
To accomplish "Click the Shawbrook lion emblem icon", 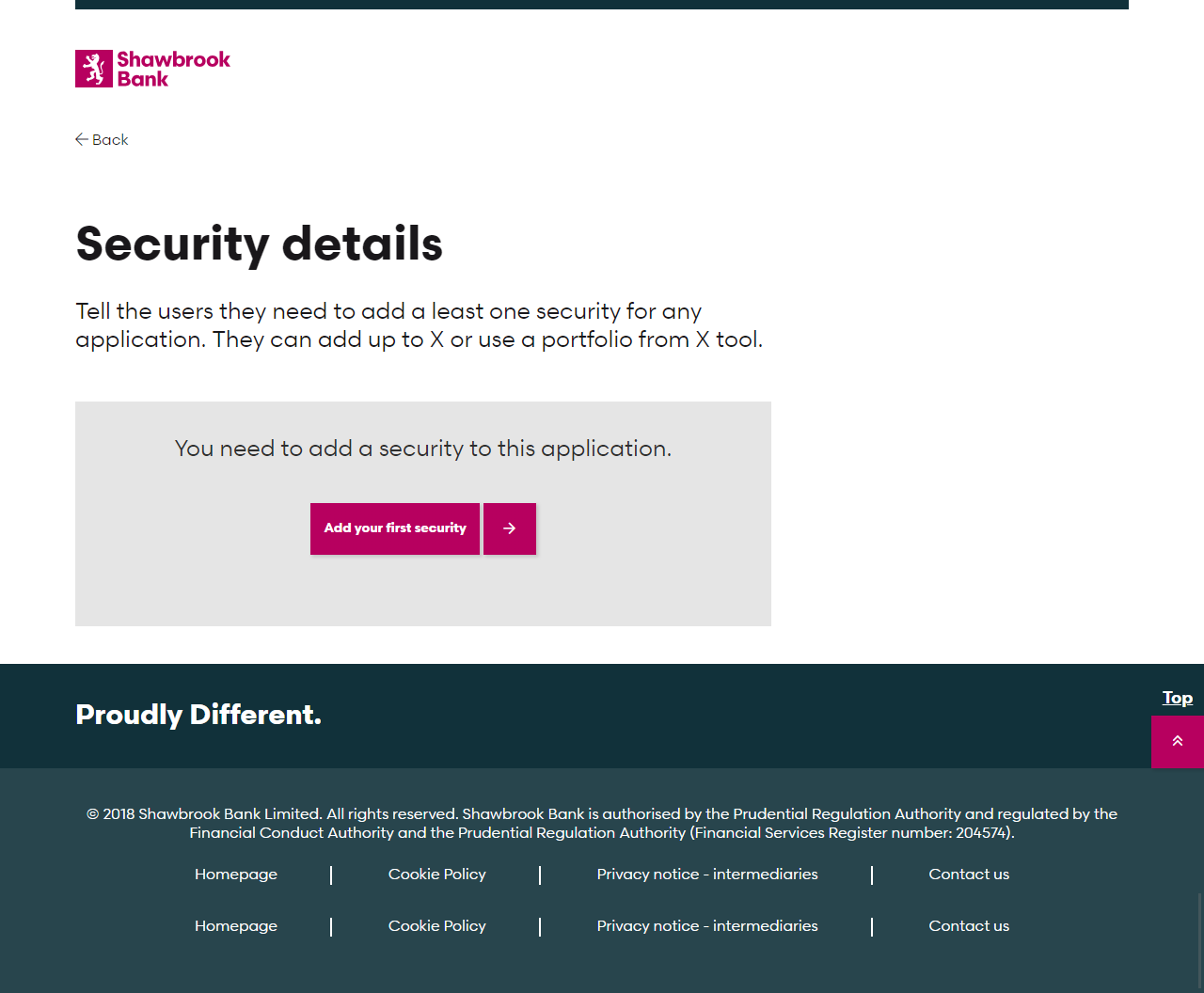I will 94,69.
